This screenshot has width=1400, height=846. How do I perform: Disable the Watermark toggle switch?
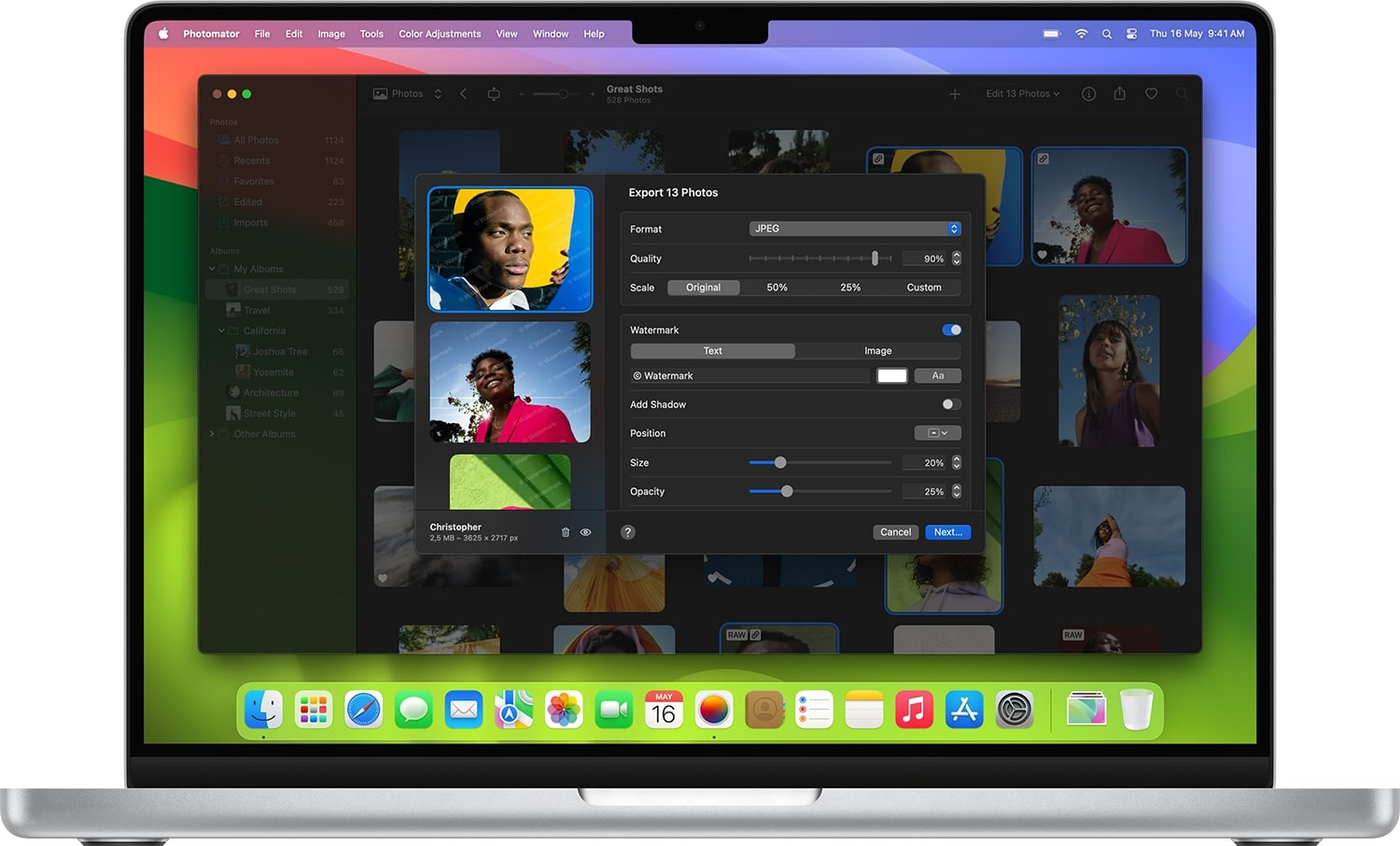click(x=951, y=330)
